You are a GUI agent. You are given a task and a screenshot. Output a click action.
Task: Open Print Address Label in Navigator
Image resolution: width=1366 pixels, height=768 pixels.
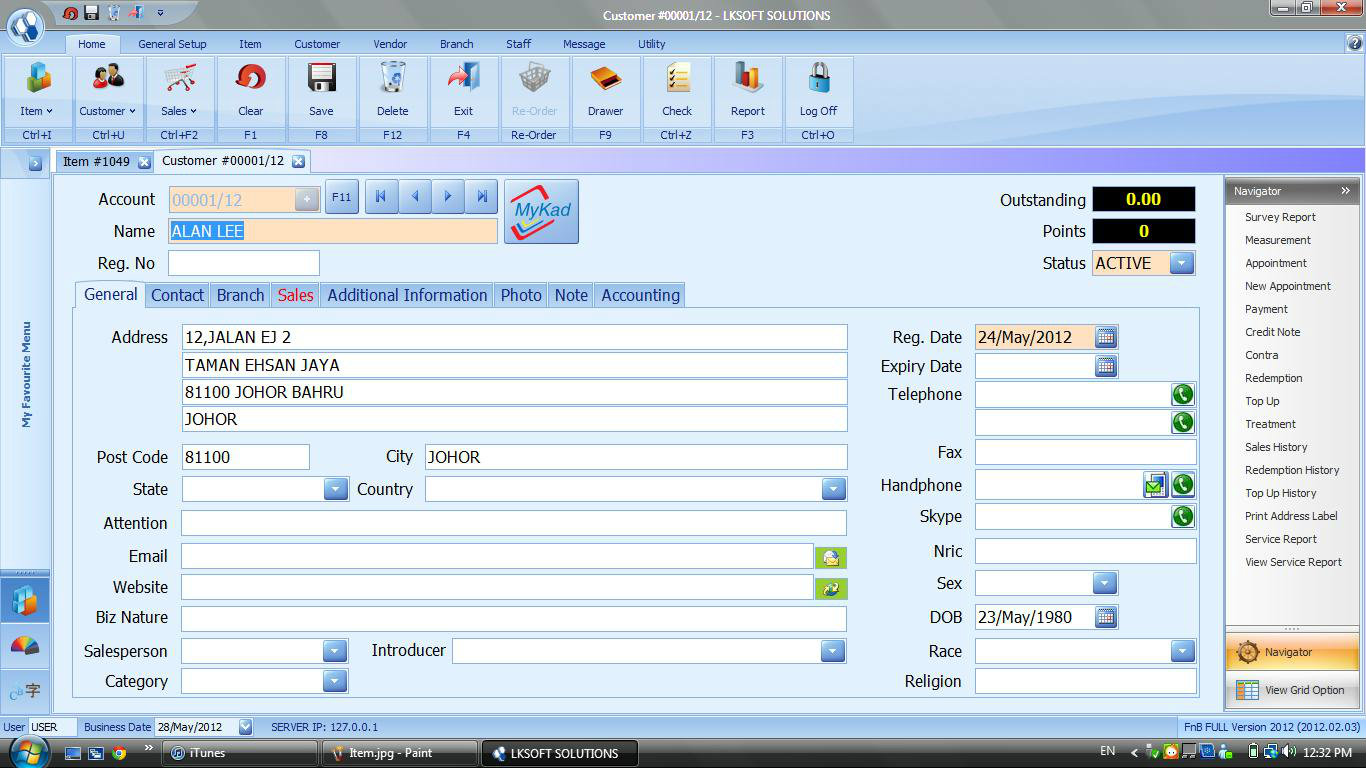1291,516
